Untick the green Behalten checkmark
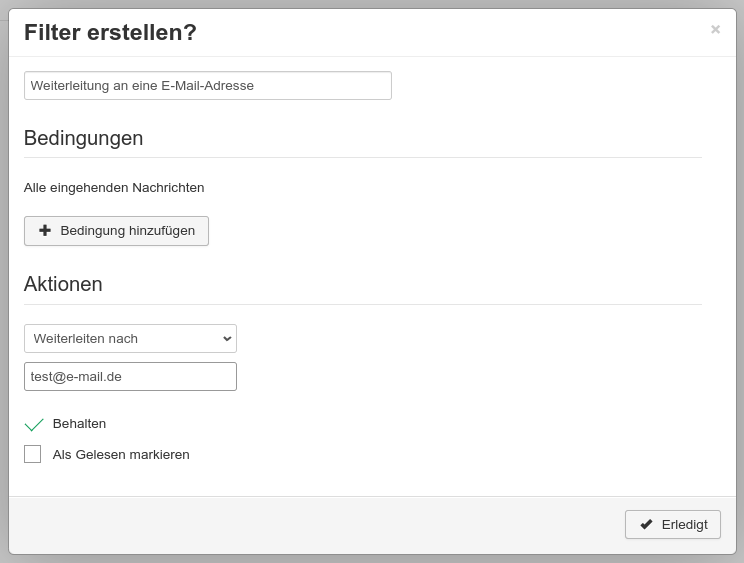Screen dimensions: 744x563 [x=34, y=425]
